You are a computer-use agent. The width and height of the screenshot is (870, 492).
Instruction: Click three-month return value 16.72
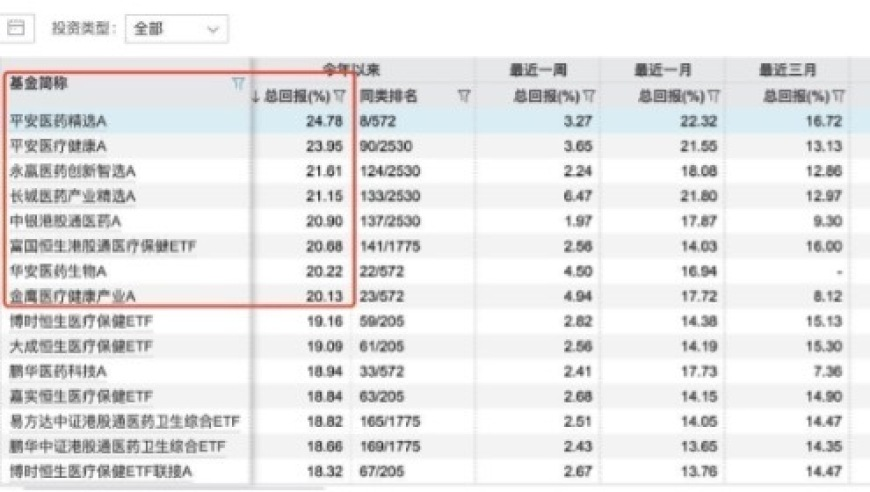coord(824,121)
